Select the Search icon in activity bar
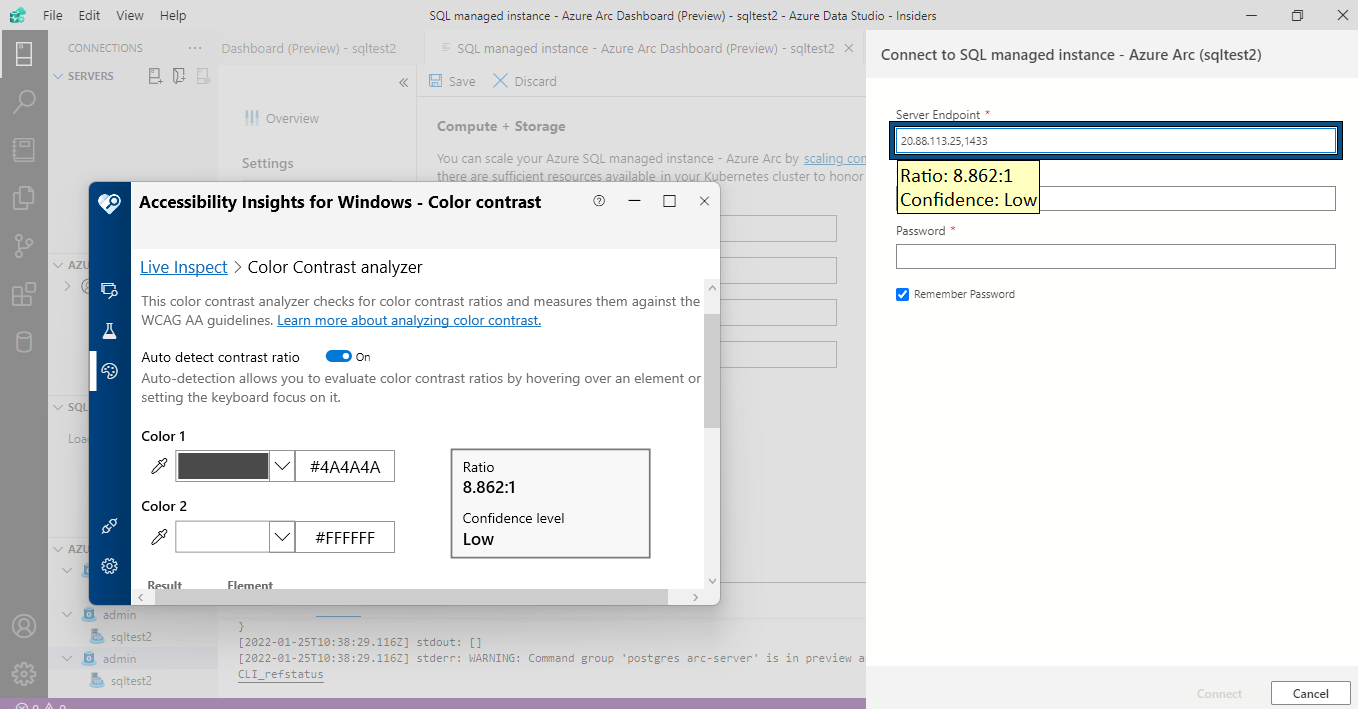Image resolution: width=1358 pixels, height=709 pixels. pyautogui.click(x=23, y=101)
